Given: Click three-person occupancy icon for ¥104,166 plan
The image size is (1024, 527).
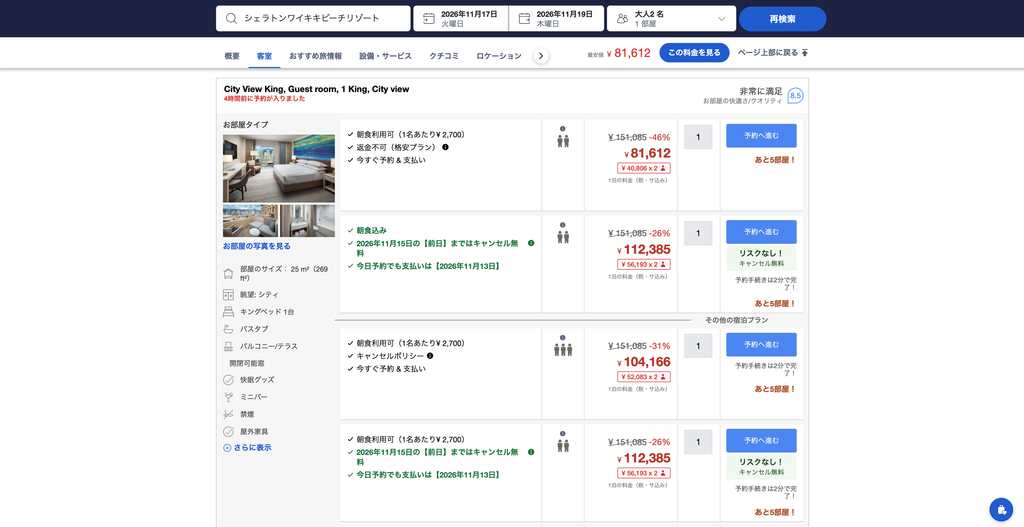Looking at the screenshot, I should tap(563, 349).
